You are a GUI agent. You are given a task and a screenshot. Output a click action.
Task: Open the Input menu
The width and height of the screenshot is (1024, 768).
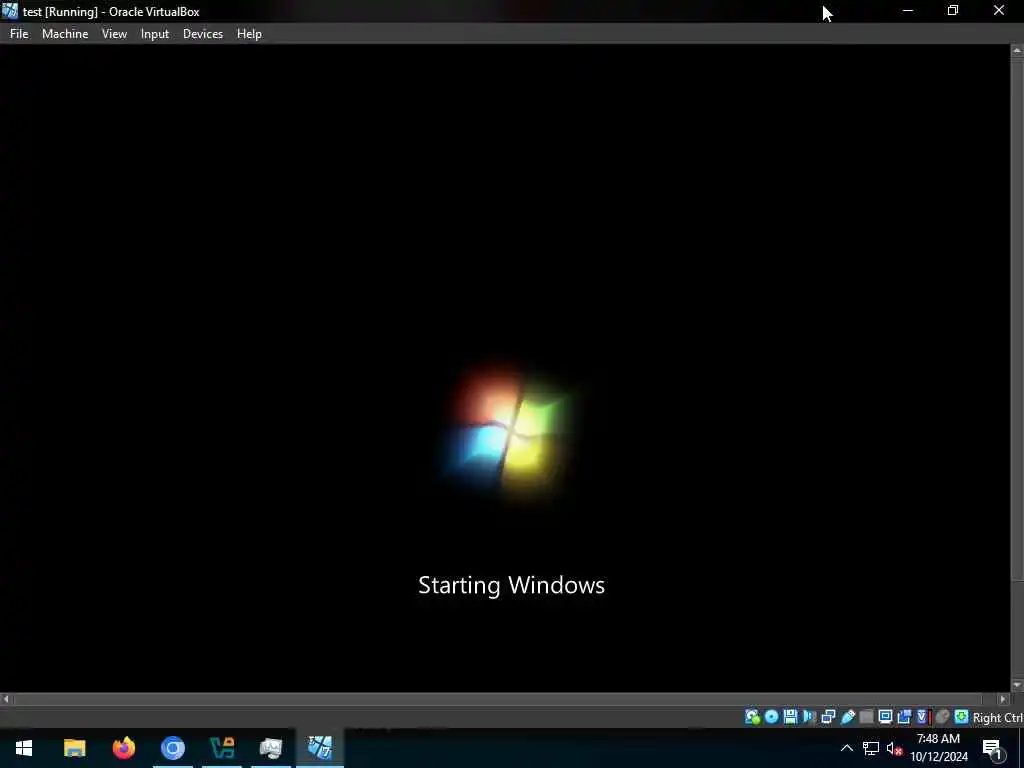pos(155,34)
